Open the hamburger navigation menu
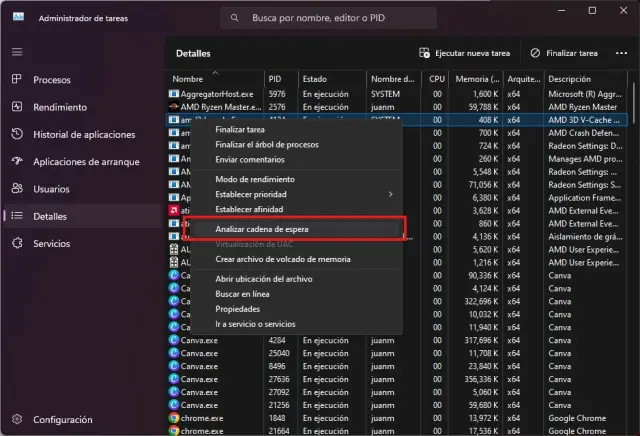Image resolution: width=640 pixels, height=436 pixels. pos(16,51)
